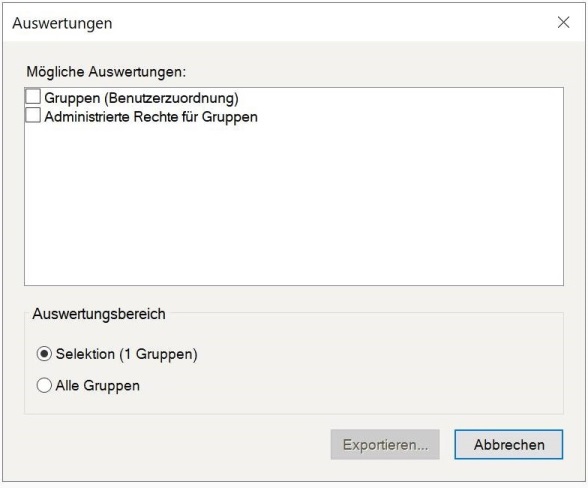This screenshot has width=588, height=488.
Task: Click the Exportieren... button
Action: [x=385, y=444]
